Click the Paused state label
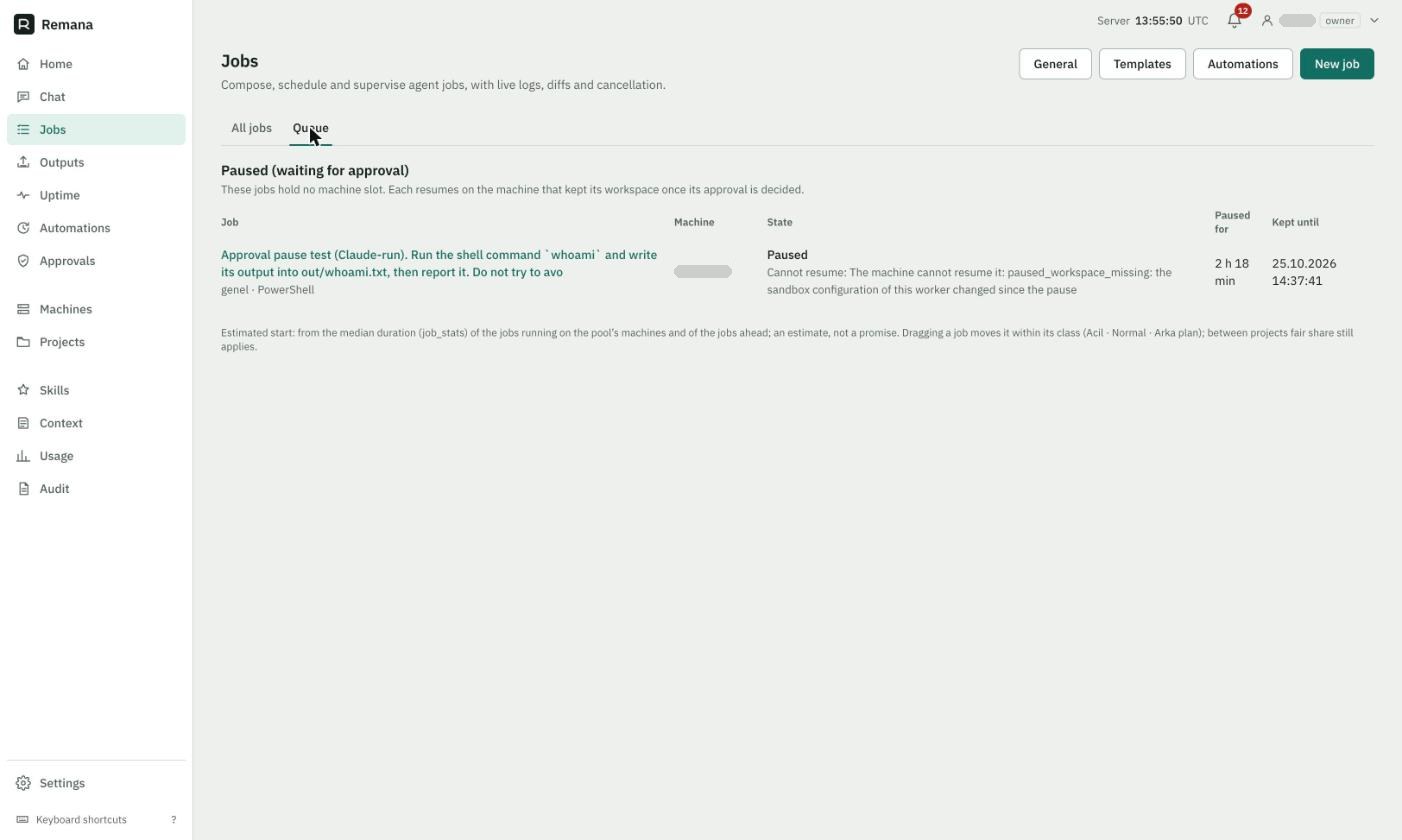Viewport: 1402px width, 840px height. tap(787, 255)
